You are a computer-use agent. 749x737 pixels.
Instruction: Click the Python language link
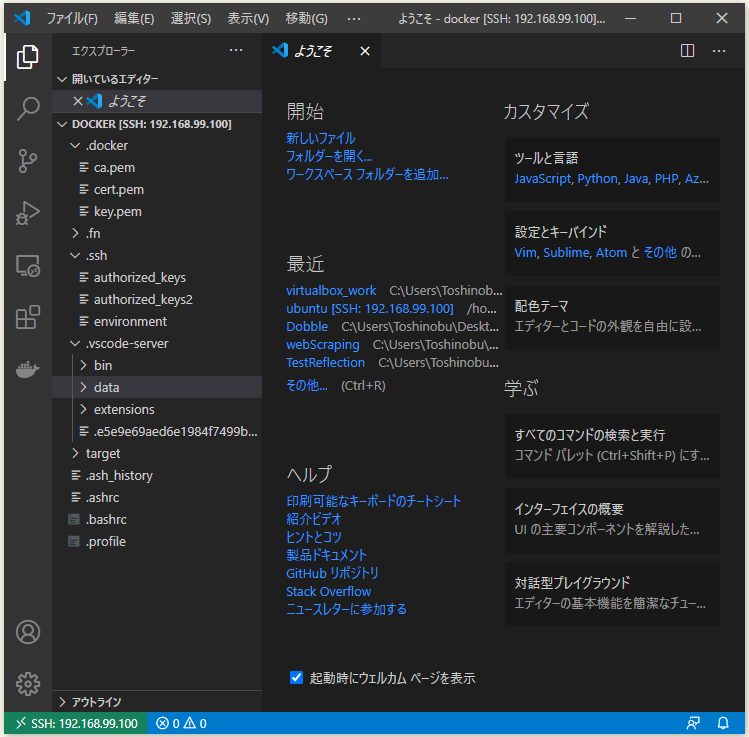(x=598, y=179)
